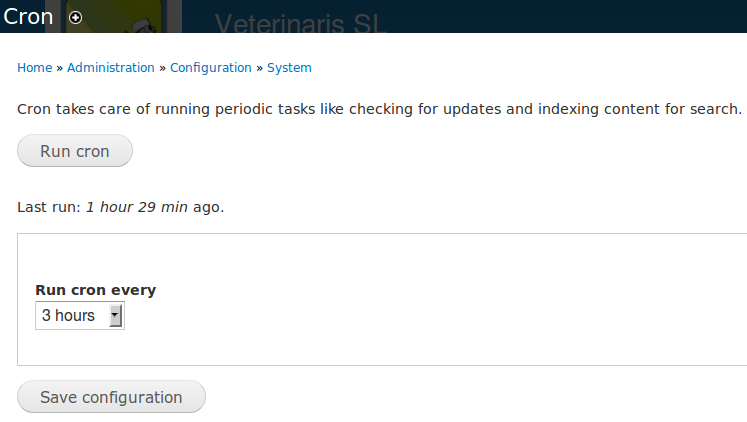The height and width of the screenshot is (422, 747).
Task: Click the small arrow on the interval dropdown
Action: [115, 316]
